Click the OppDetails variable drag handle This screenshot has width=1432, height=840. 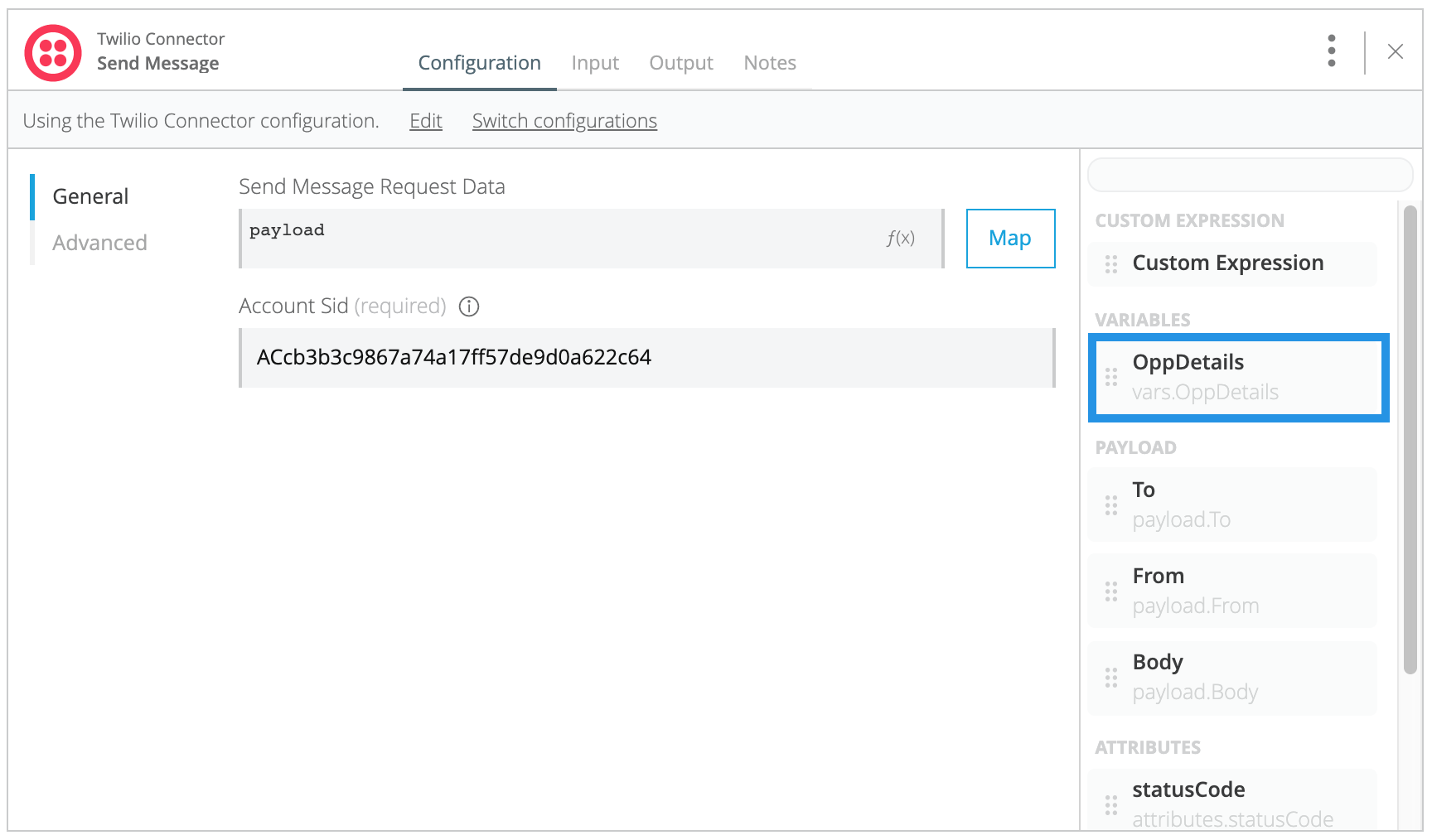(1111, 377)
